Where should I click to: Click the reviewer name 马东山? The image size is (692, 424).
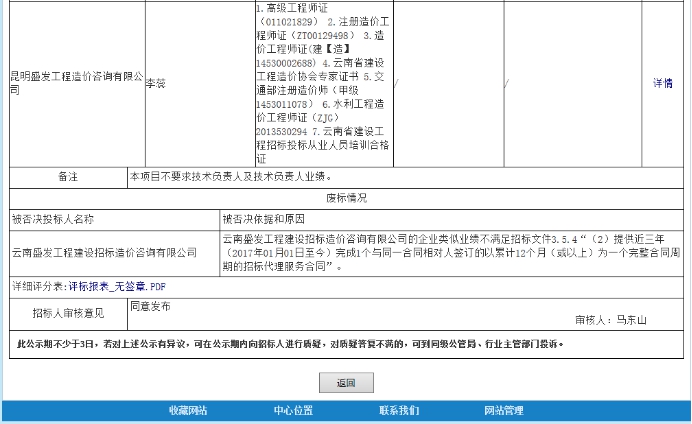[631, 320]
